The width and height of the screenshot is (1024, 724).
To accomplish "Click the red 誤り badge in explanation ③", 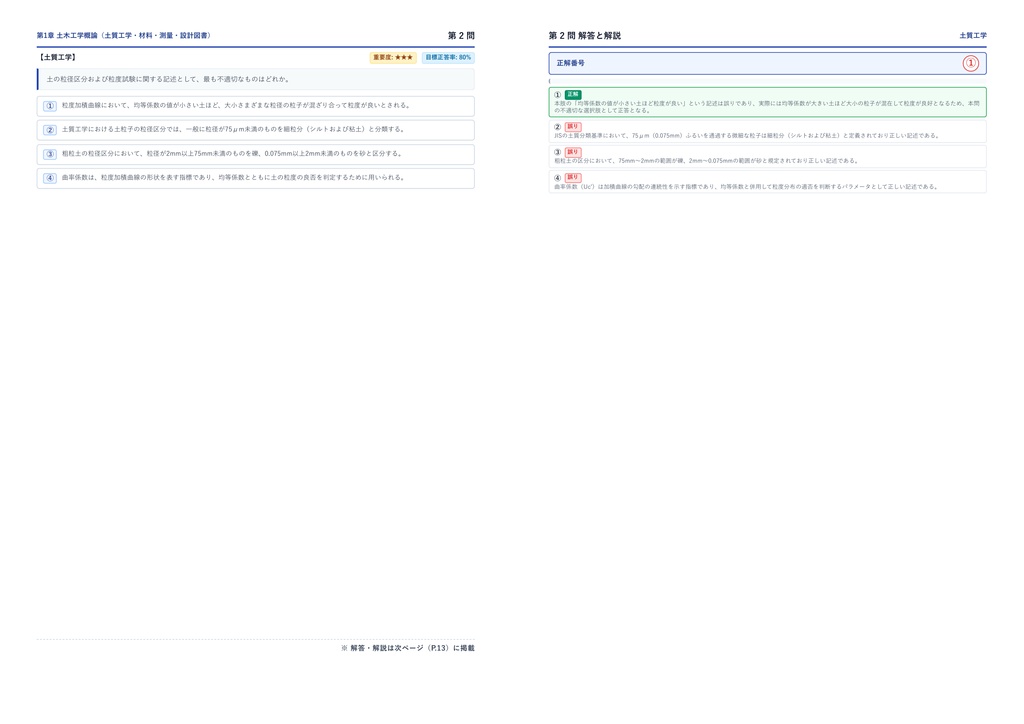I will pos(573,152).
